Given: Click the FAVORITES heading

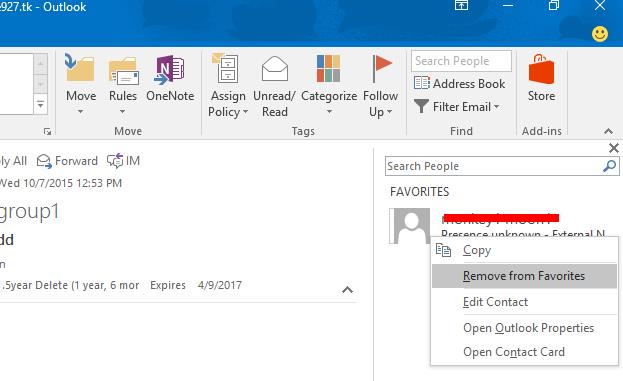Looking at the screenshot, I should [420, 192].
